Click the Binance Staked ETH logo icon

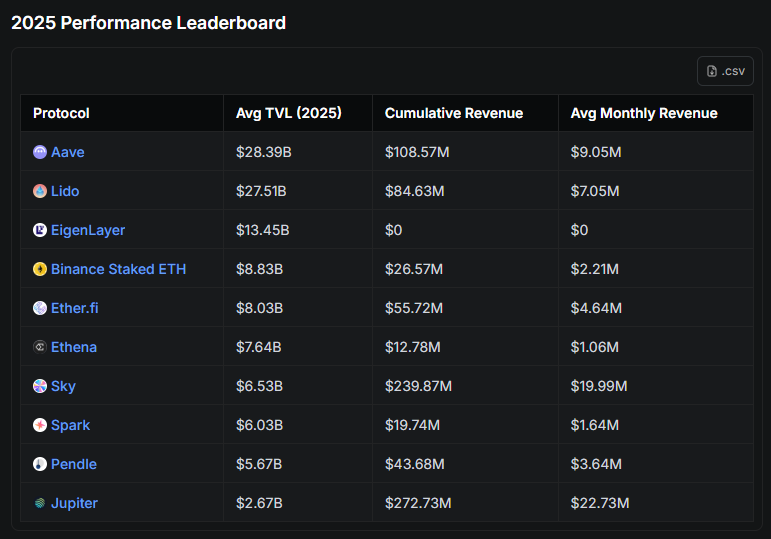[40, 269]
